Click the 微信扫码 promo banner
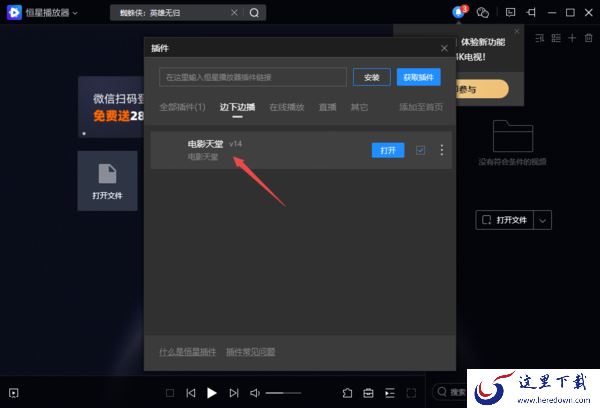 112,107
